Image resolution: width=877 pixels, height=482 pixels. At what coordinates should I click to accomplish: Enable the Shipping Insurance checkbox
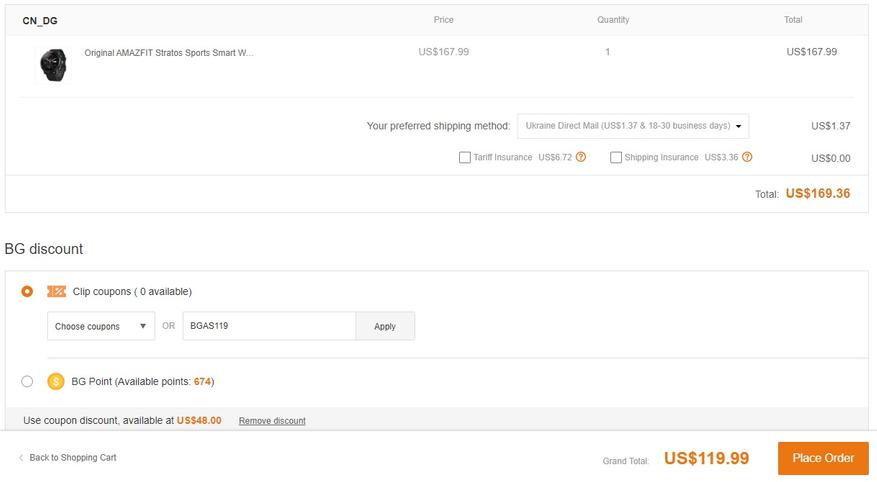[x=616, y=157]
